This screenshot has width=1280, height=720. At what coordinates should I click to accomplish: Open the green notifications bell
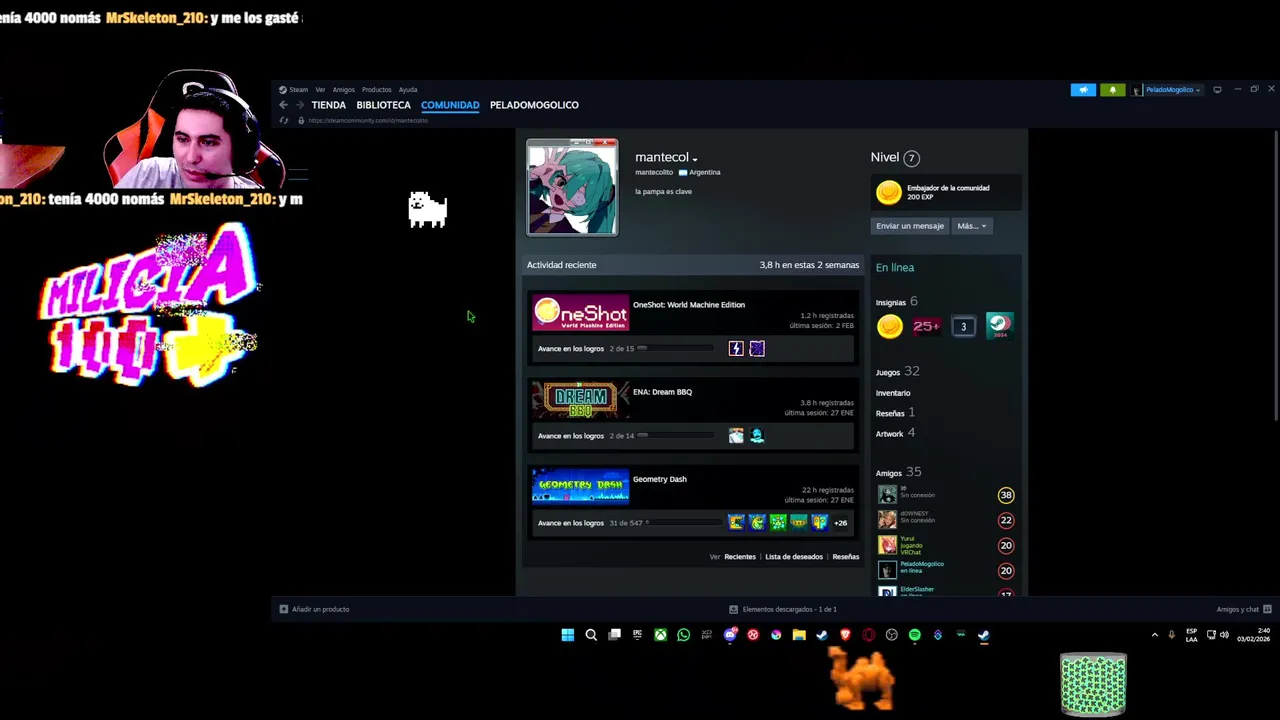point(1112,90)
